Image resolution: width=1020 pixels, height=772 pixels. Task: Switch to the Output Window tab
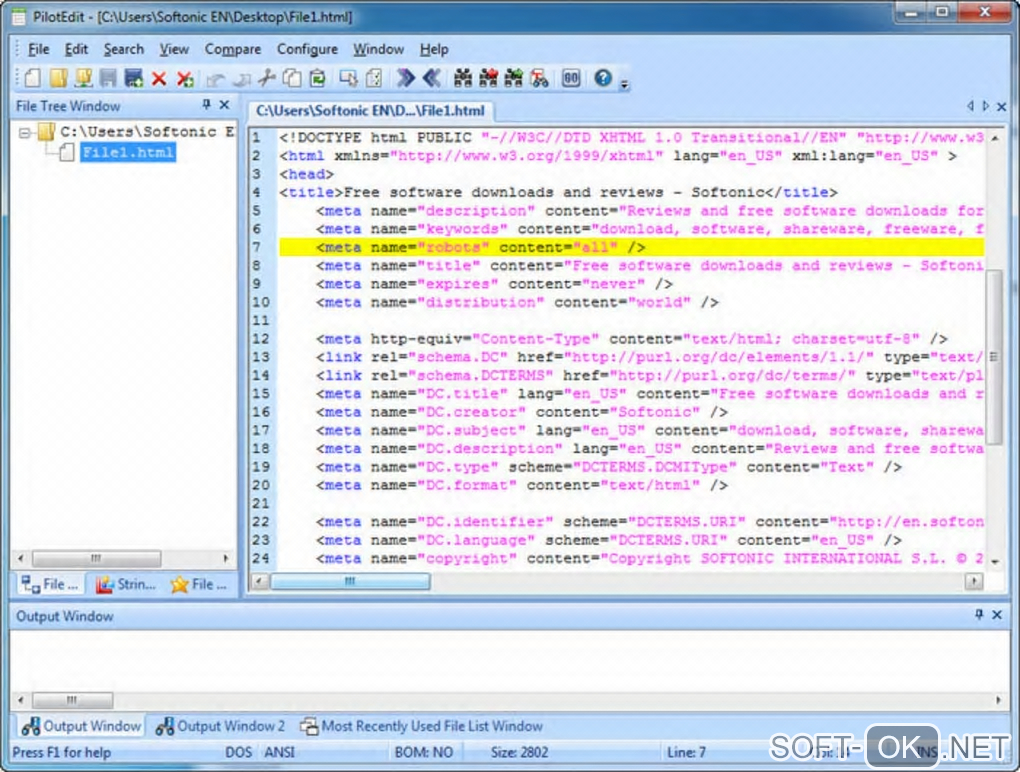pos(81,726)
